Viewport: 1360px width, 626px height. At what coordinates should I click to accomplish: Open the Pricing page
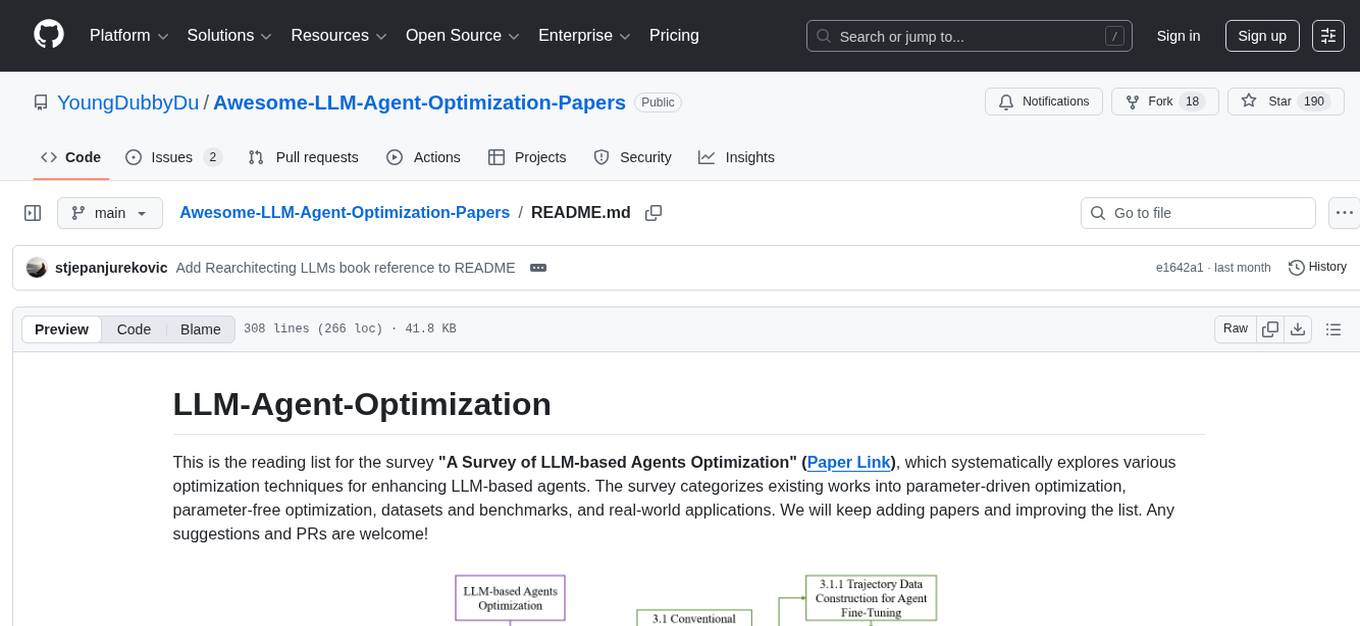[674, 35]
